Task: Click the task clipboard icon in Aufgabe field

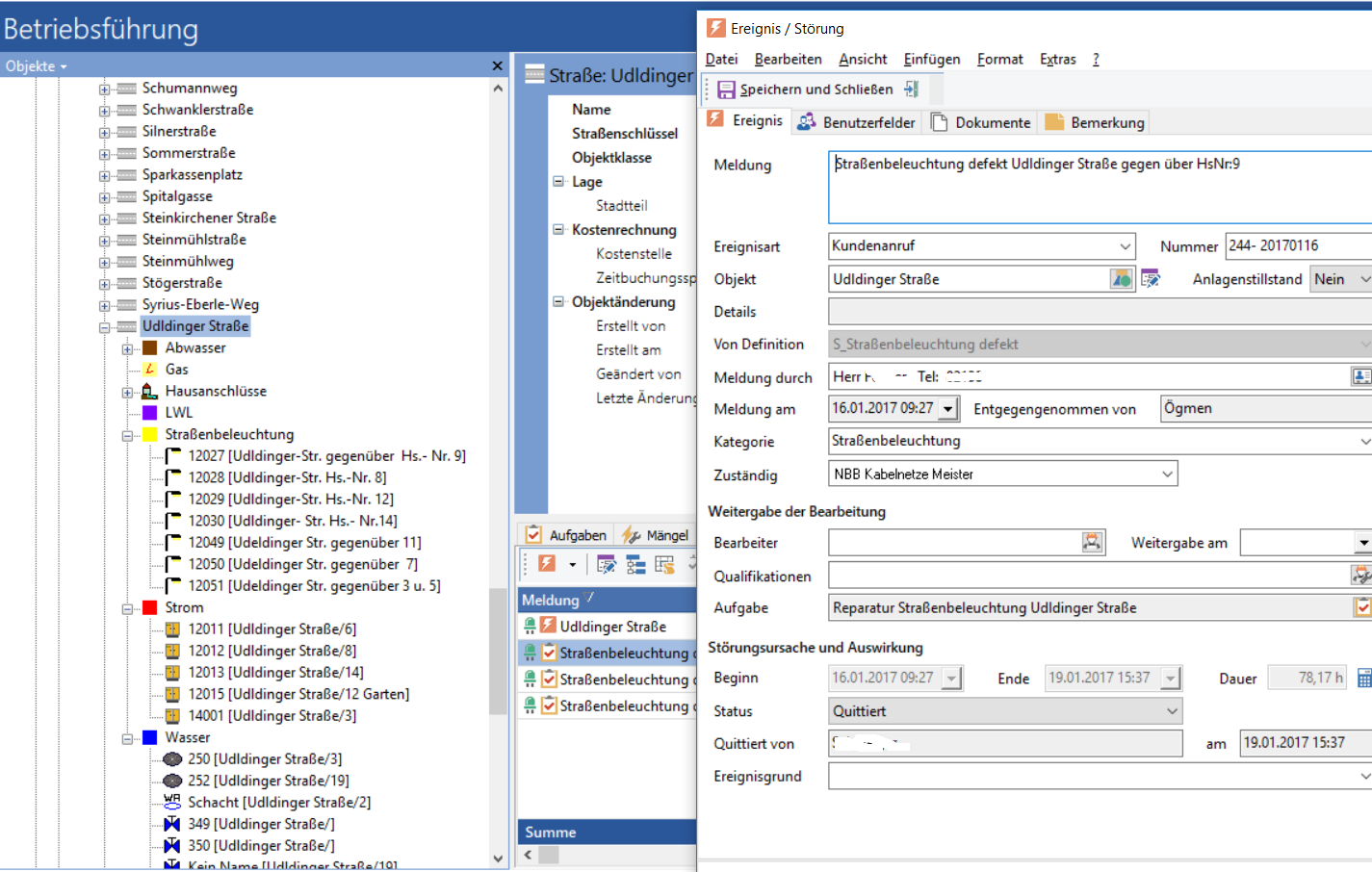Action: [1361, 607]
